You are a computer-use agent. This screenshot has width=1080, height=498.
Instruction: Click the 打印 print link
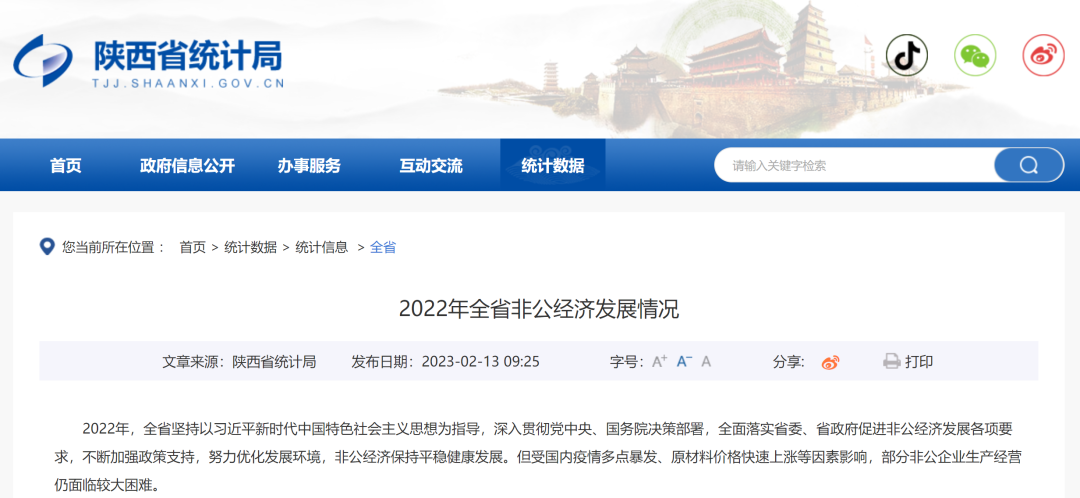tap(920, 362)
